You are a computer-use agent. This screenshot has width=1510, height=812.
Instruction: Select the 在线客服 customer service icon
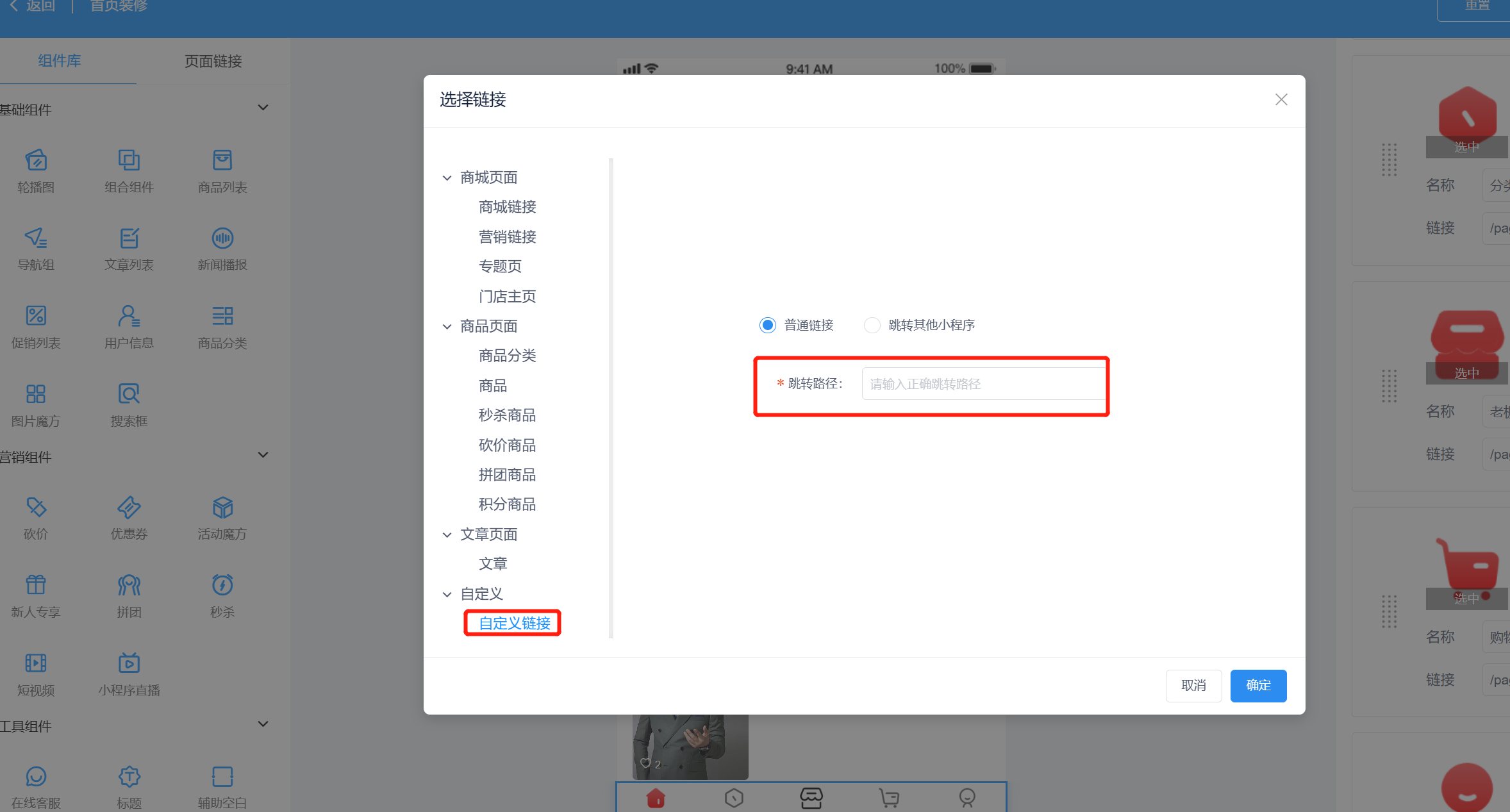click(36, 777)
